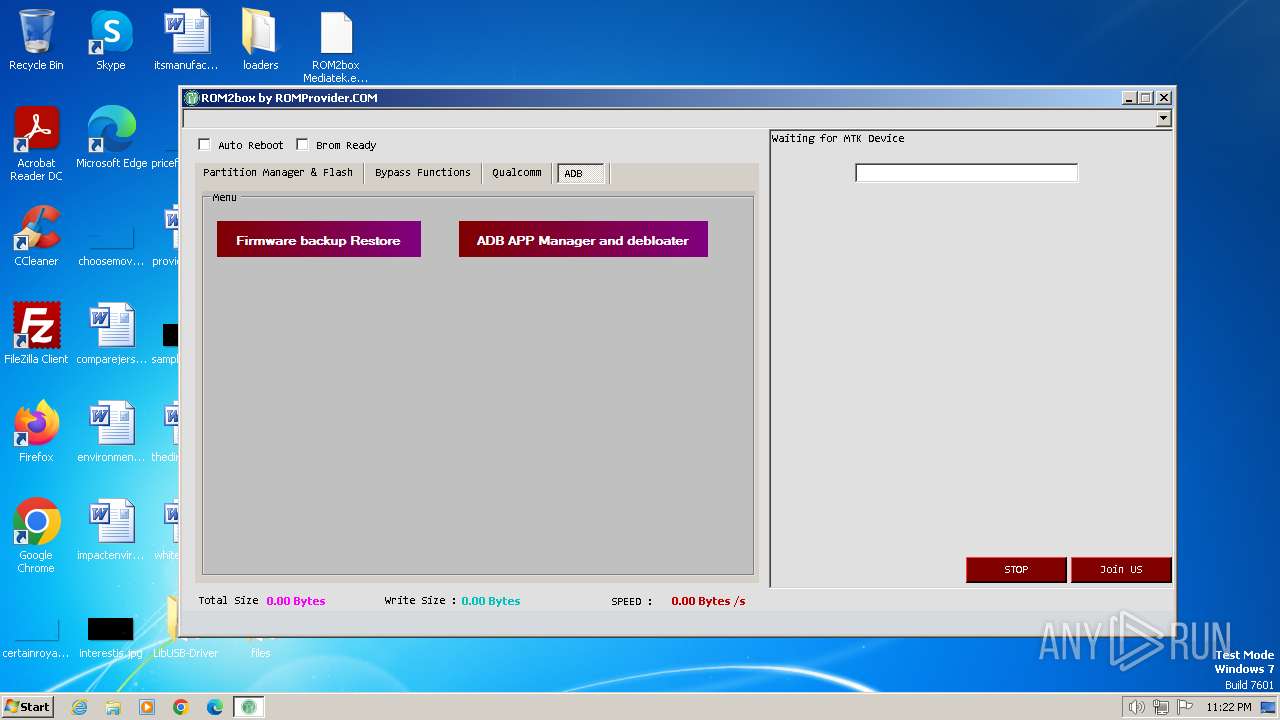Click the empty field under Waiting for MTK Device
Viewport: 1280px width, 720px height.
pyautogui.click(x=967, y=173)
